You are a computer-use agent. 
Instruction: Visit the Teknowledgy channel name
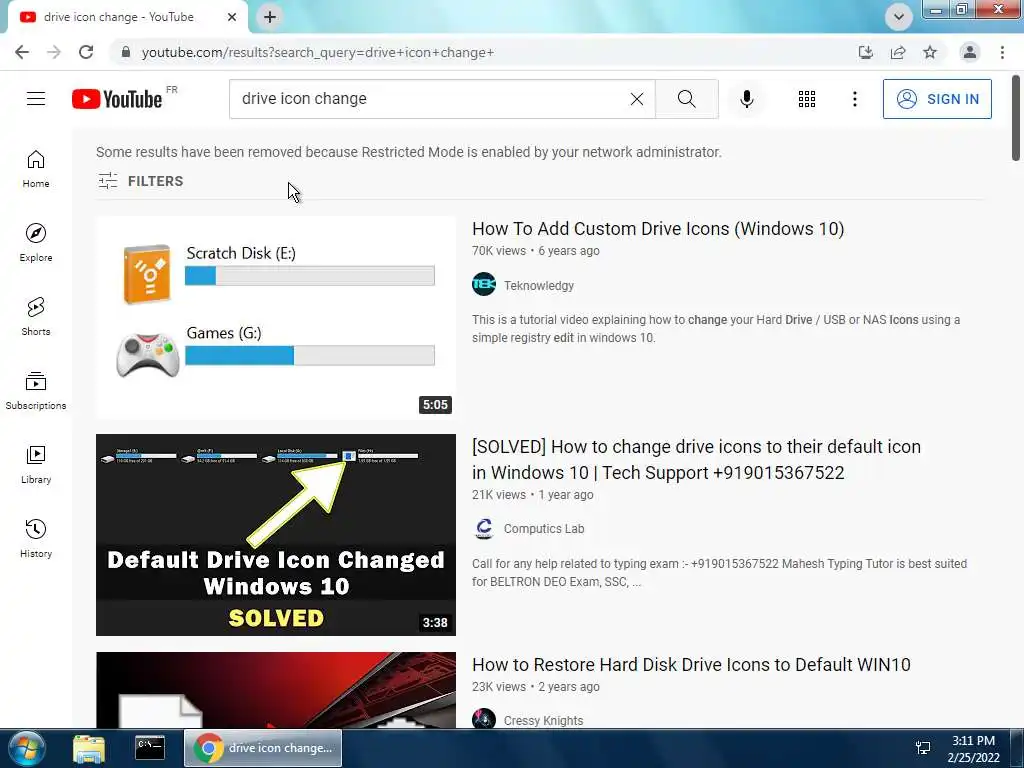539,285
